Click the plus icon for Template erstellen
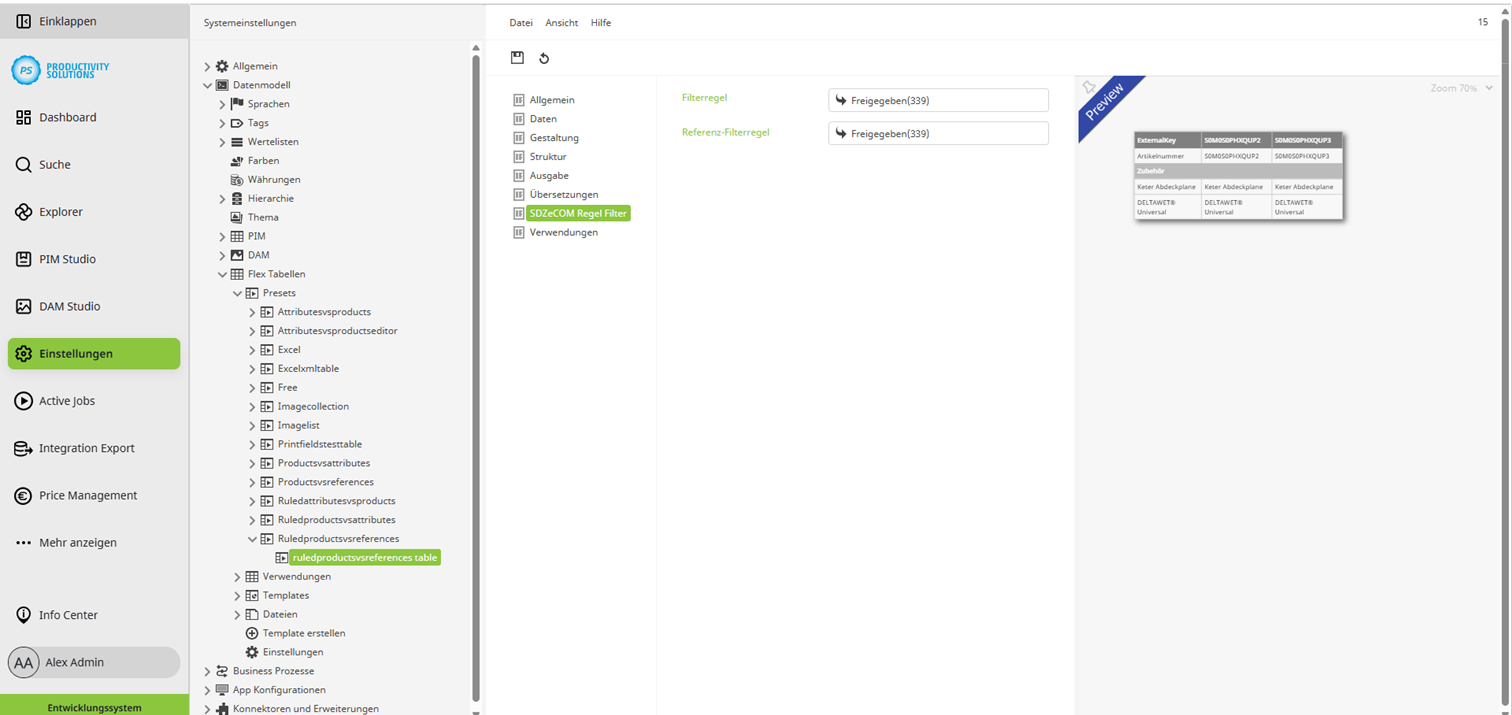 click(x=252, y=633)
